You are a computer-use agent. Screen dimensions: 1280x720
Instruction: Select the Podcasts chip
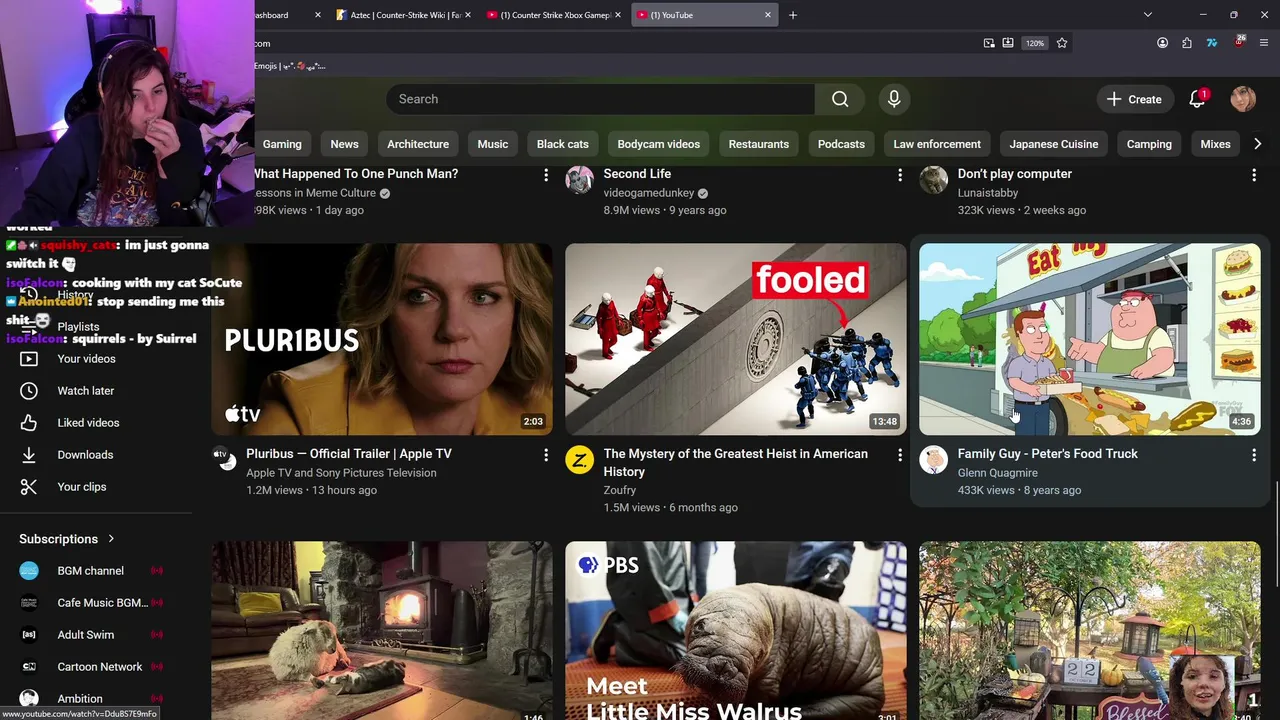click(841, 144)
